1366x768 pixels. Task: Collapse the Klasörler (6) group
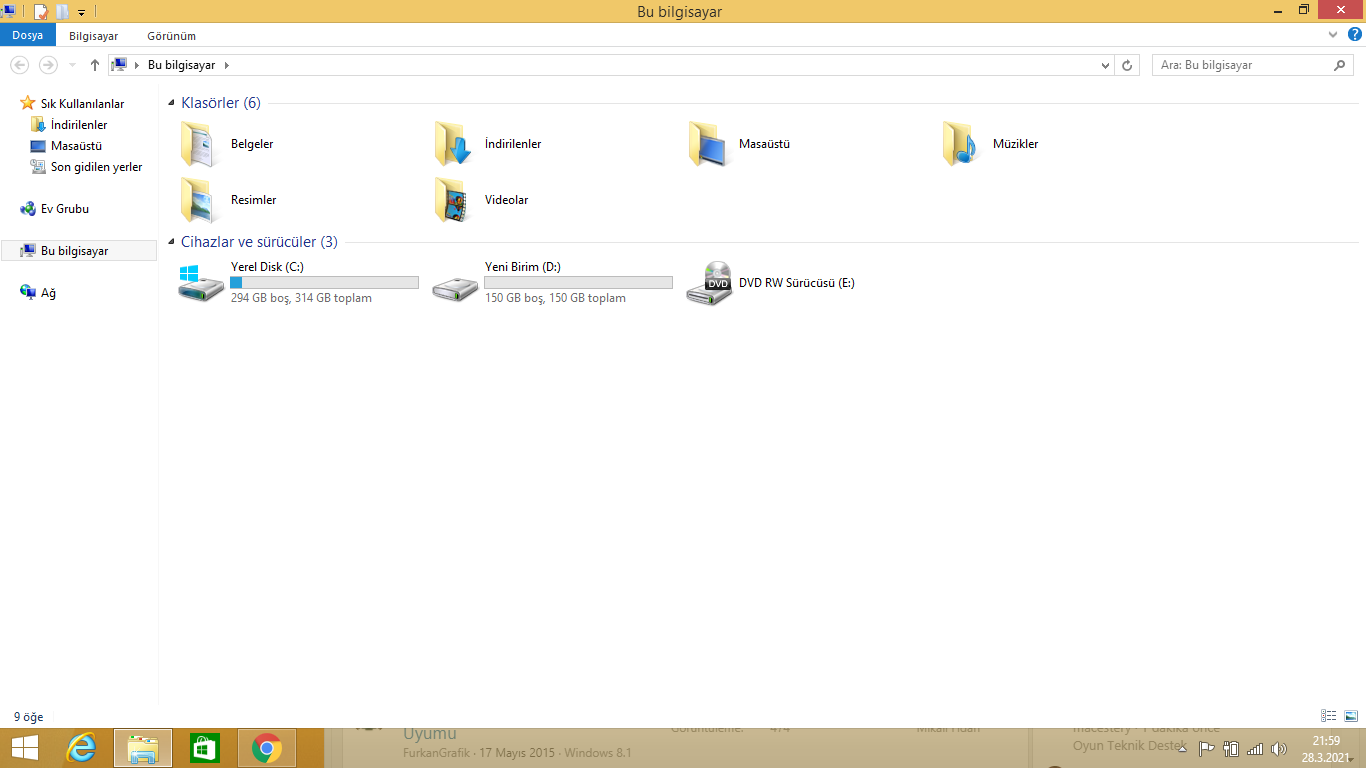pyautogui.click(x=172, y=103)
